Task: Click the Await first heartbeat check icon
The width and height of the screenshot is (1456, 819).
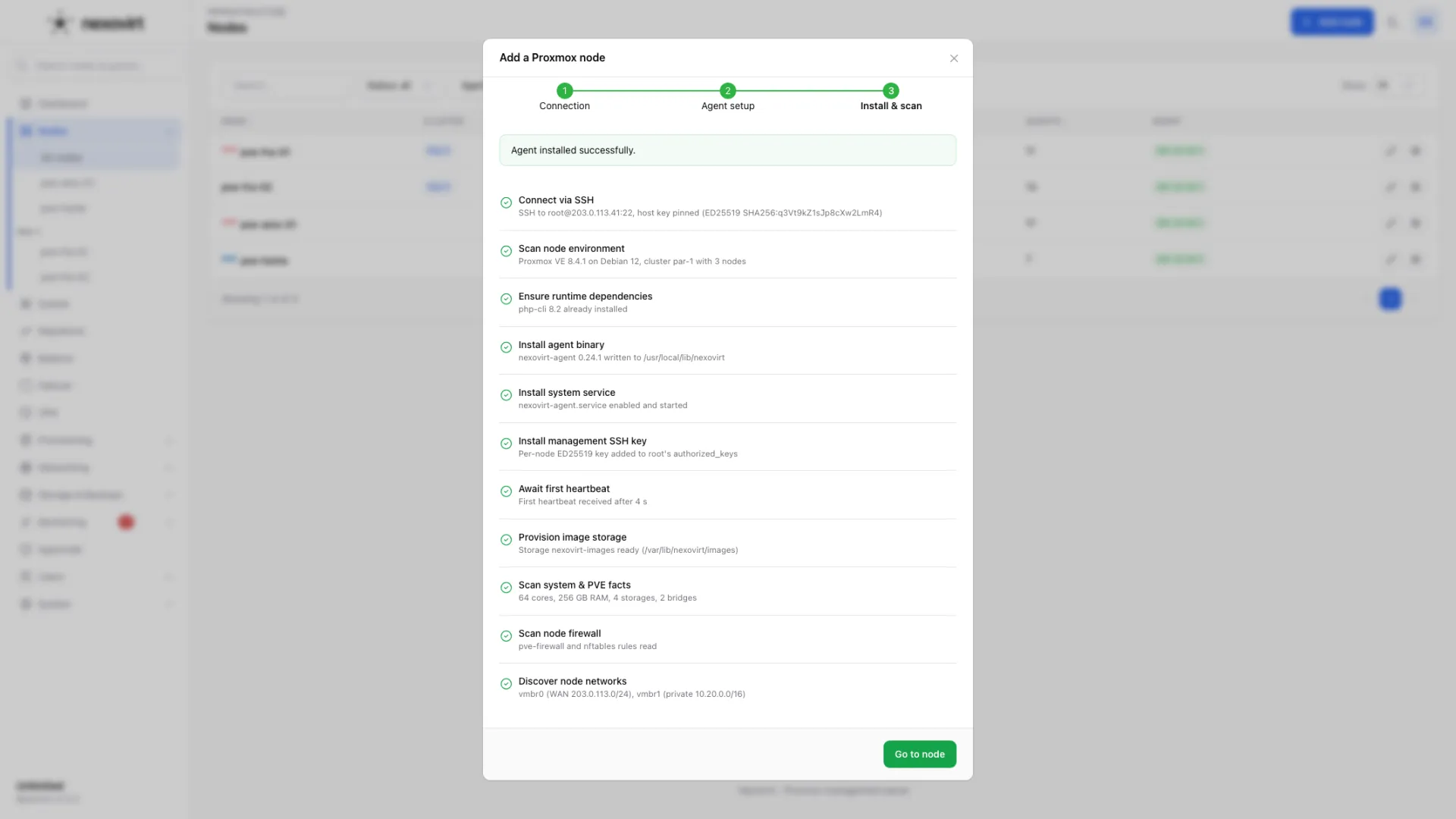Action: pyautogui.click(x=506, y=491)
